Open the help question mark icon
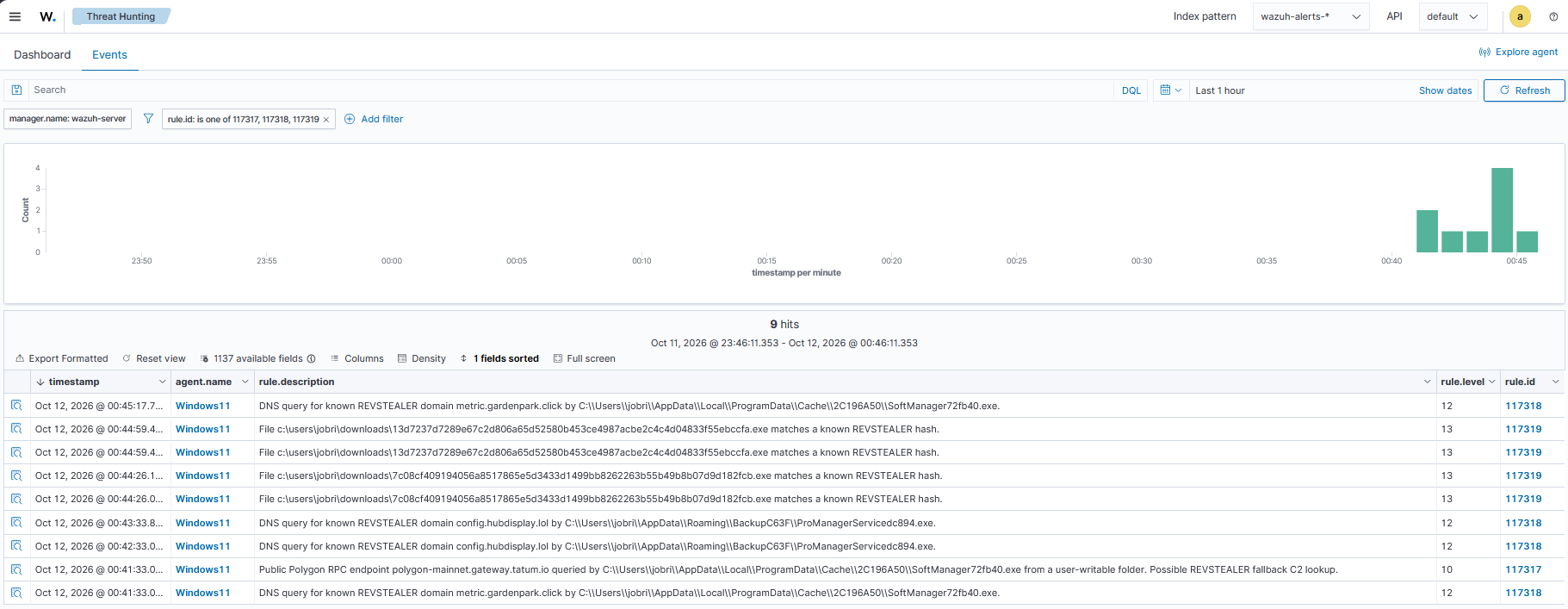The width and height of the screenshot is (1568, 609). [1553, 16]
